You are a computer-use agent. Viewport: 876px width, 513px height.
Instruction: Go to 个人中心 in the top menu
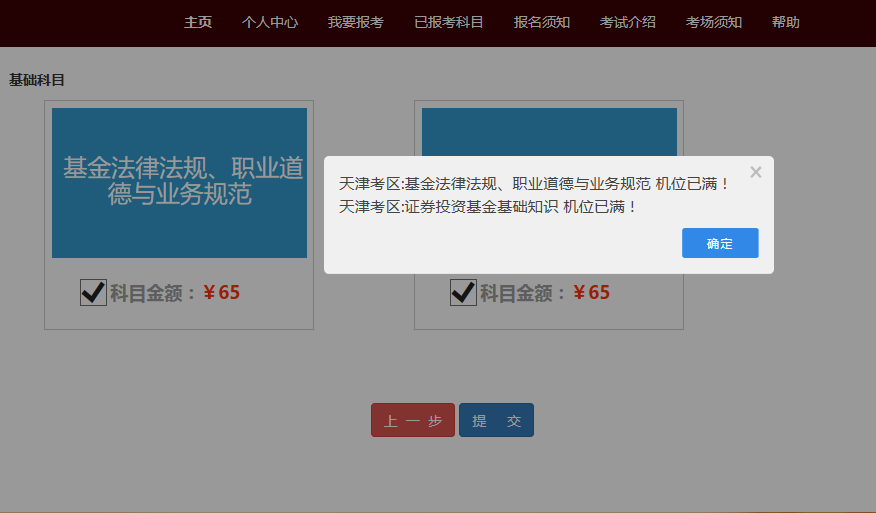pos(270,22)
